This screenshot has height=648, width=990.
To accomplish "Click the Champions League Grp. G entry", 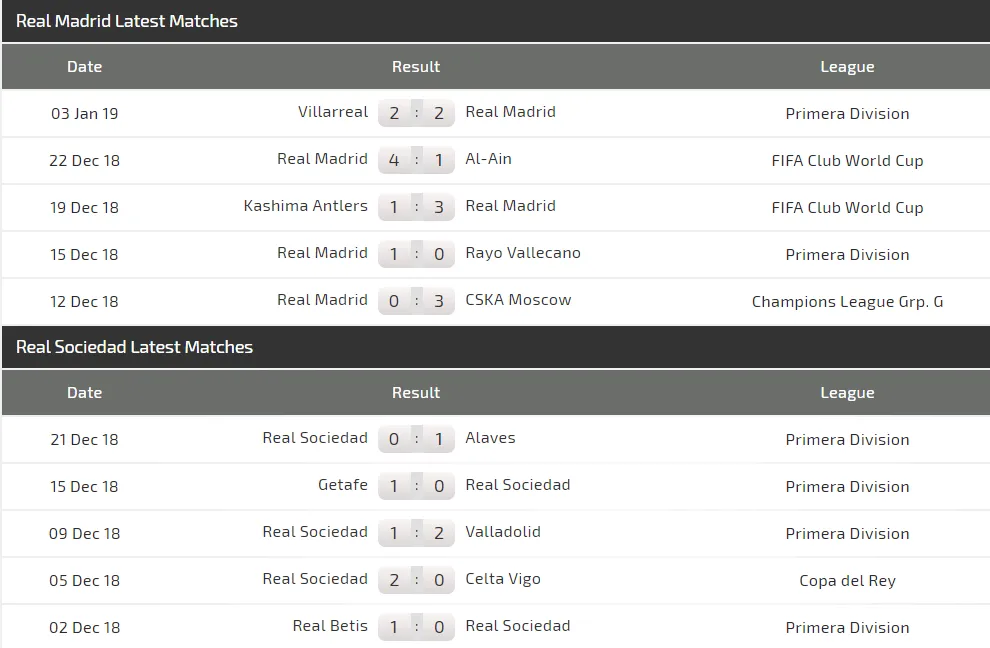I will coord(847,301).
